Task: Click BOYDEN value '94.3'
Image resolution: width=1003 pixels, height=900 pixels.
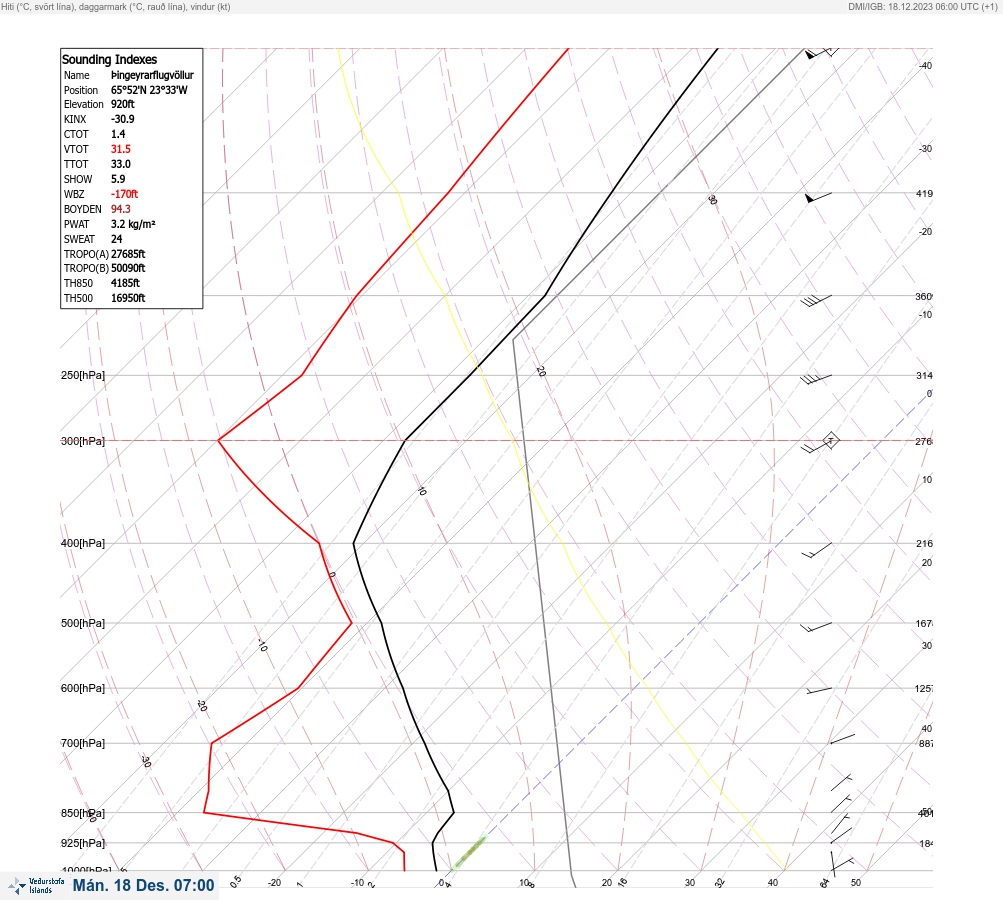Action: (120, 209)
